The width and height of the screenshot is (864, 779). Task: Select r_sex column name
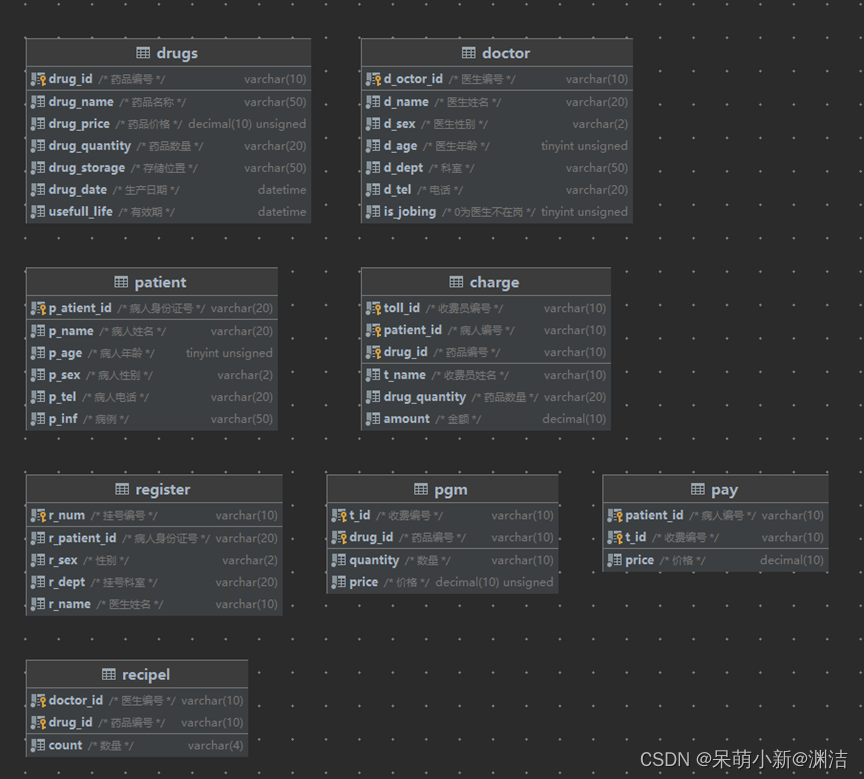(63, 560)
